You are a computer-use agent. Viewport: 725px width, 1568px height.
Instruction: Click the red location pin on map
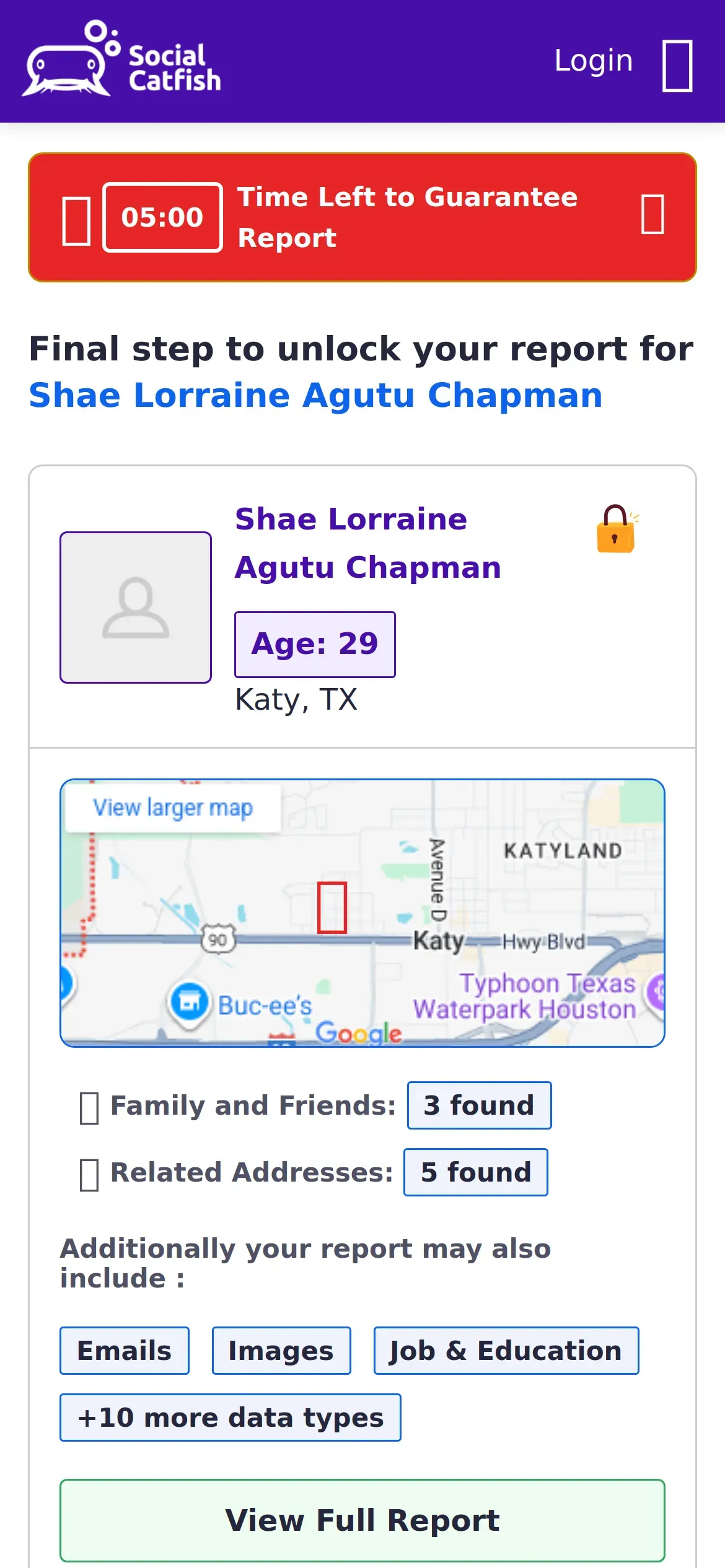coord(332,907)
